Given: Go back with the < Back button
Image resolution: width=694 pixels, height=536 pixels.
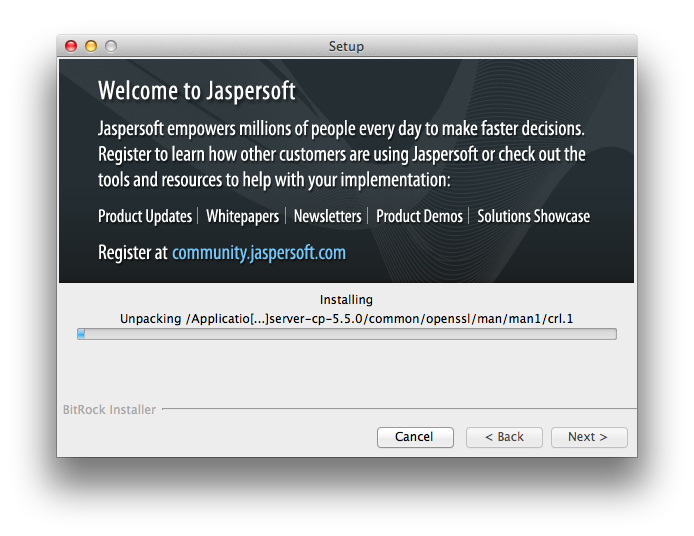Looking at the screenshot, I should [504, 437].
